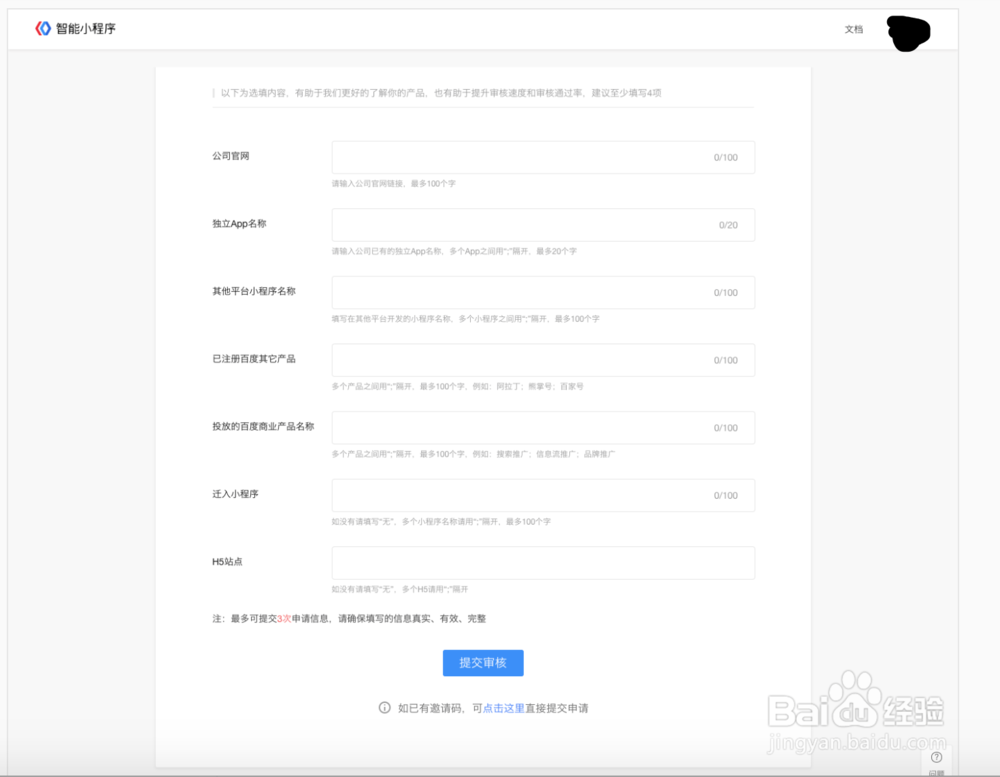Open the 文档 menu in the header
The height and width of the screenshot is (777, 1000).
(x=854, y=30)
